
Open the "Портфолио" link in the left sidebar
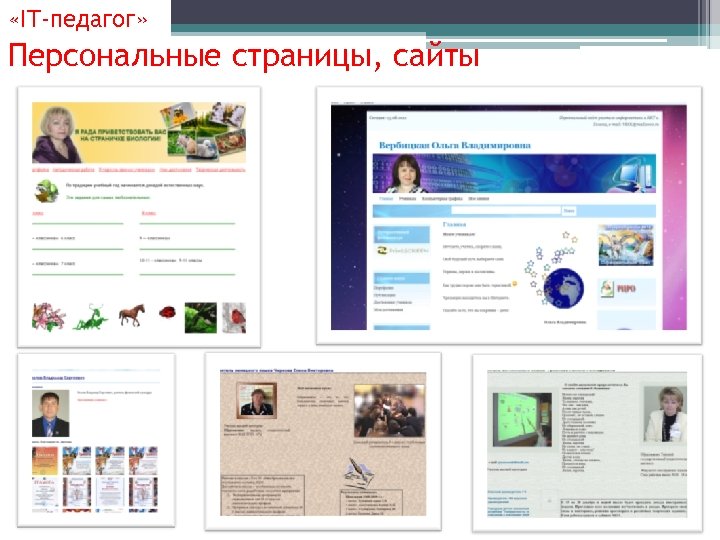click(383, 288)
